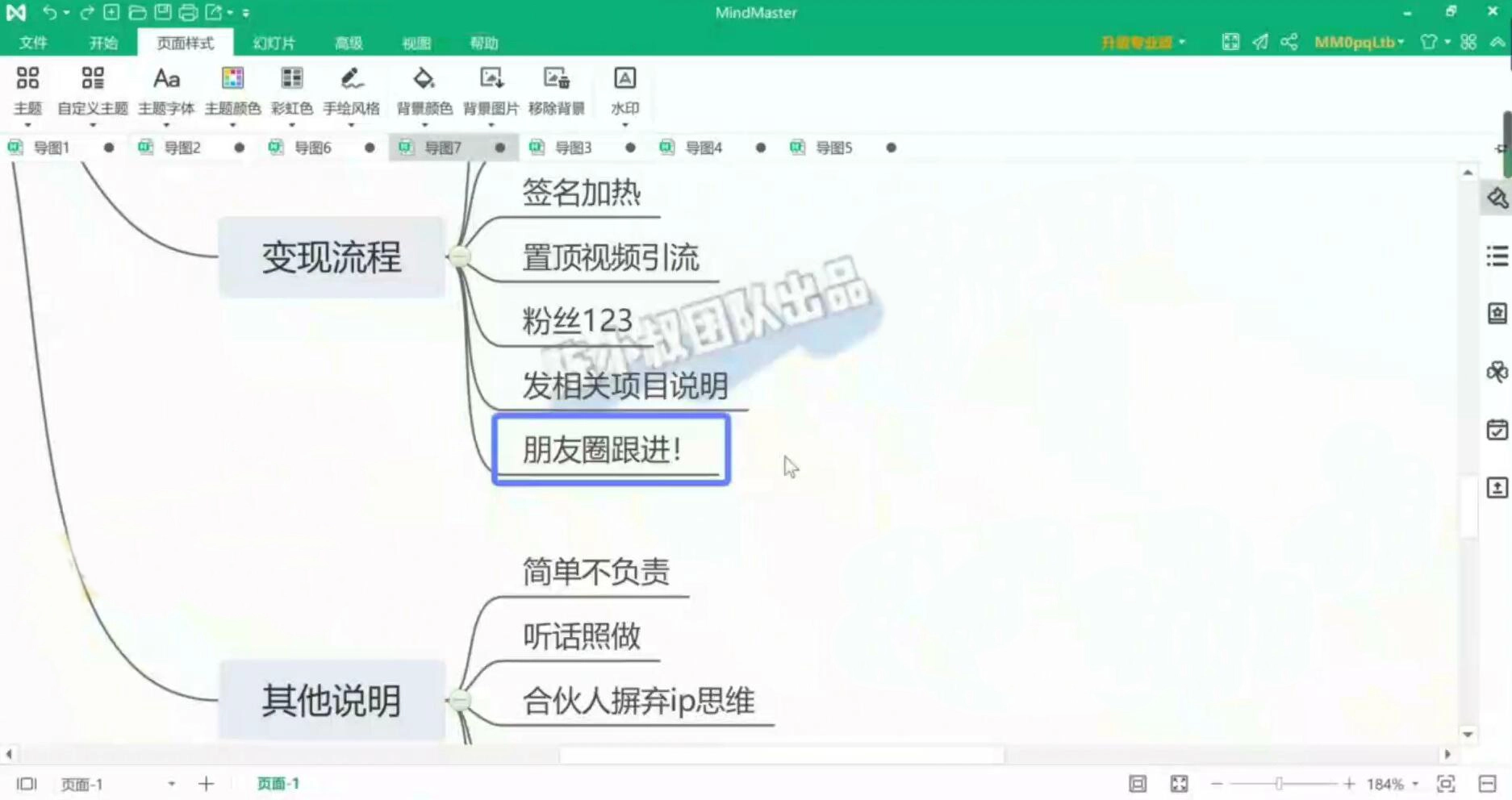Click the 升级专业版 upgrade button
This screenshot has height=800, width=1512.
click(x=1136, y=42)
